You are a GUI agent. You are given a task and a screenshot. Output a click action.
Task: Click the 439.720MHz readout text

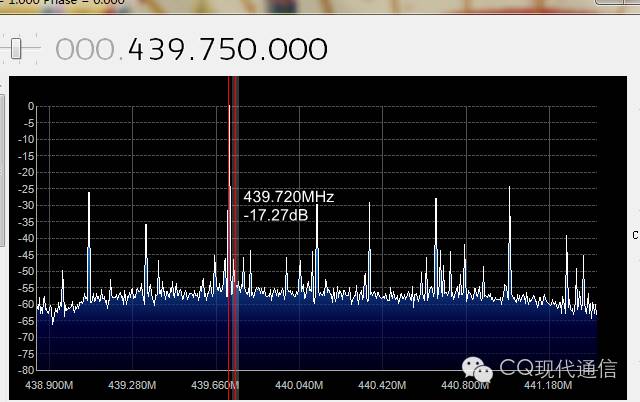tap(289, 197)
